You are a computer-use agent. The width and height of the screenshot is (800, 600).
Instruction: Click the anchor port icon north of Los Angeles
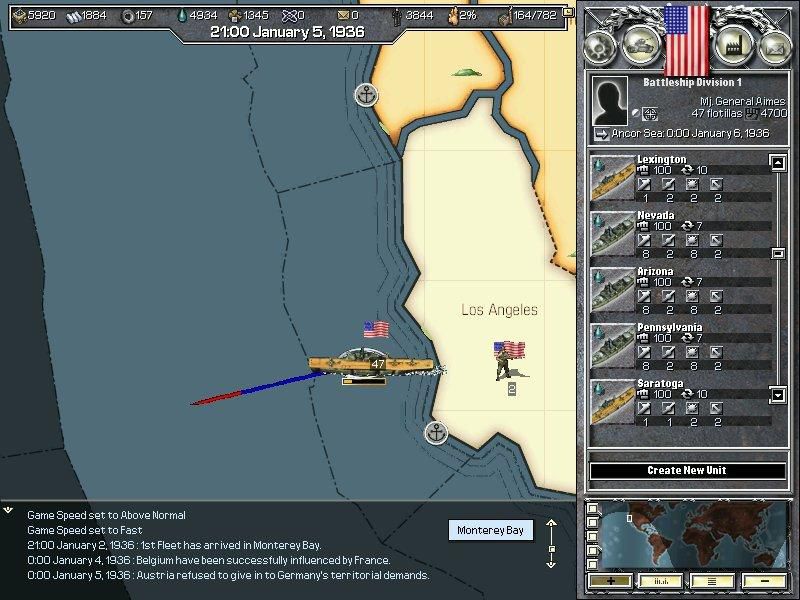pyautogui.click(x=367, y=95)
